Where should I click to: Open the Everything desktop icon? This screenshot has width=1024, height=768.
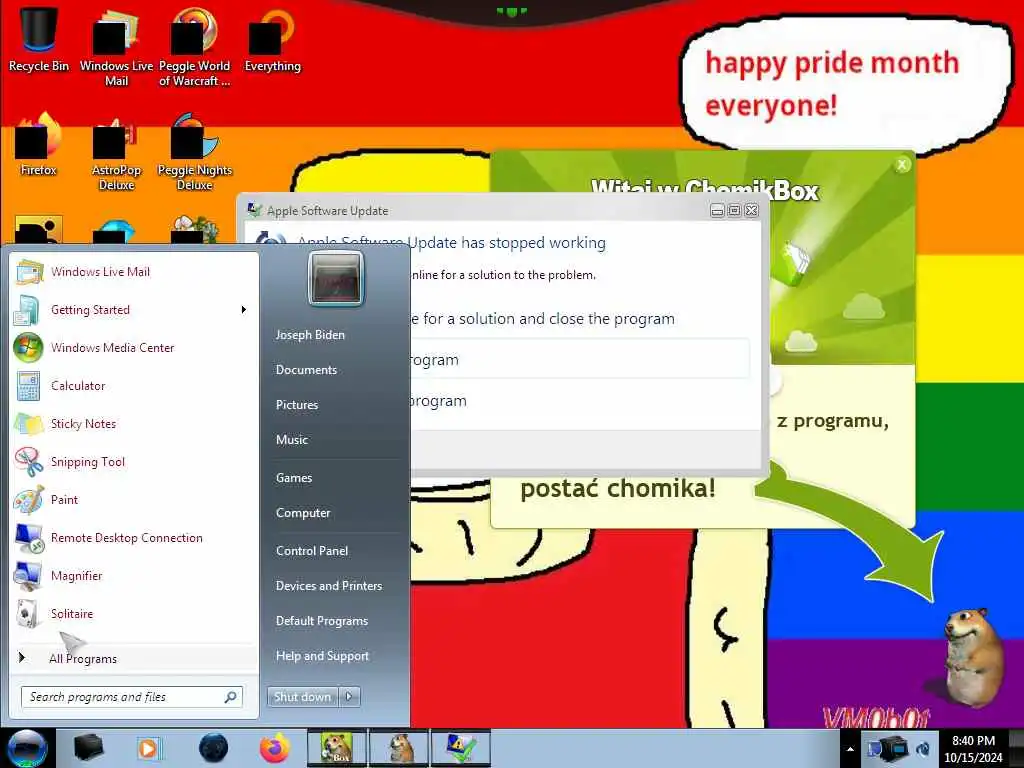tap(272, 40)
